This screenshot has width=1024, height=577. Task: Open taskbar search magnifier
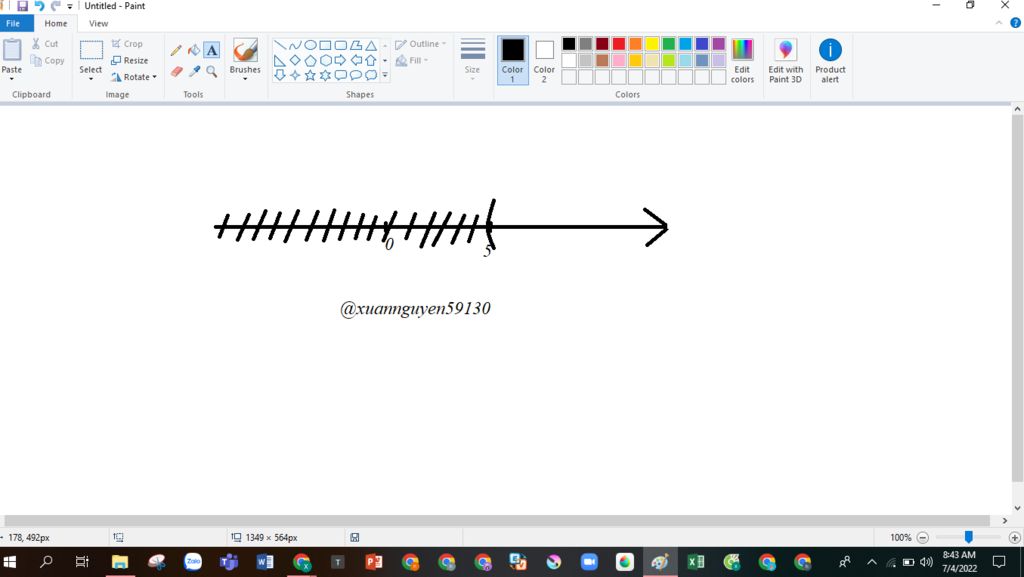click(46, 561)
